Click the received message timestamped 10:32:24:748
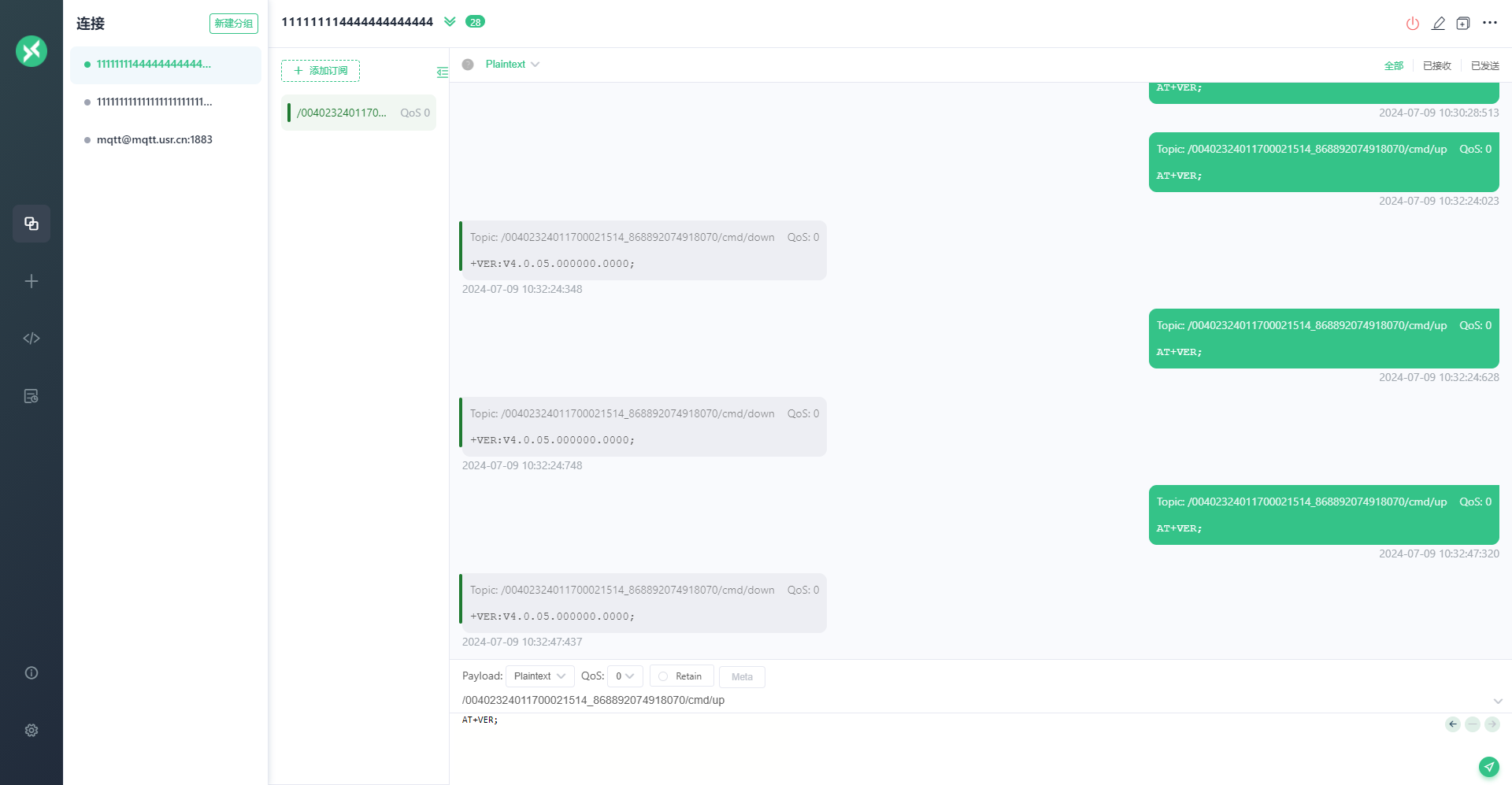 (x=643, y=427)
